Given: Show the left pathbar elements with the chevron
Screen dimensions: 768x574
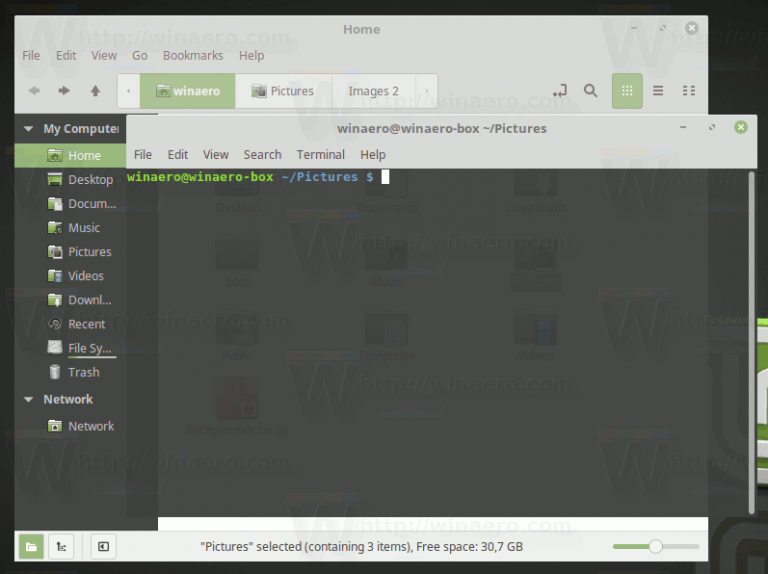Looking at the screenshot, I should tap(129, 91).
